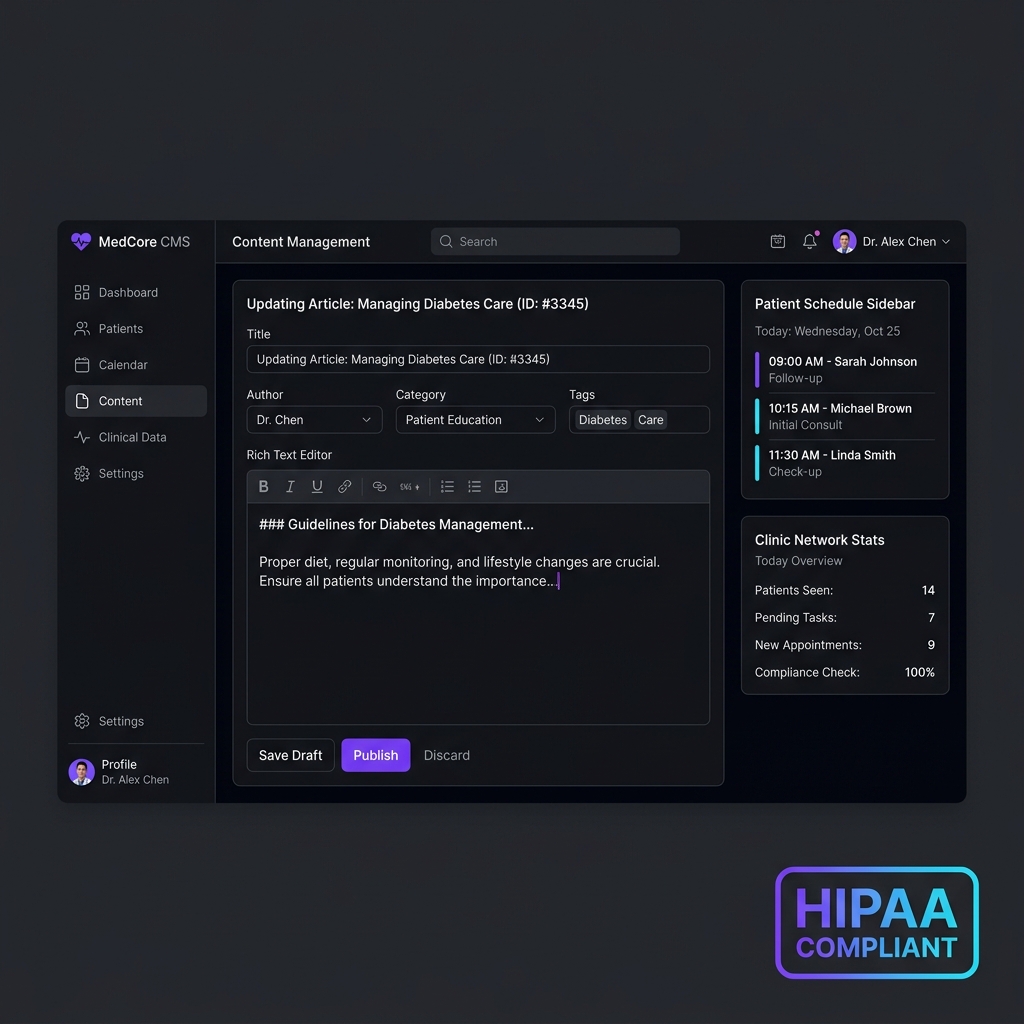Click the Compliance Check 100% value

[920, 673]
